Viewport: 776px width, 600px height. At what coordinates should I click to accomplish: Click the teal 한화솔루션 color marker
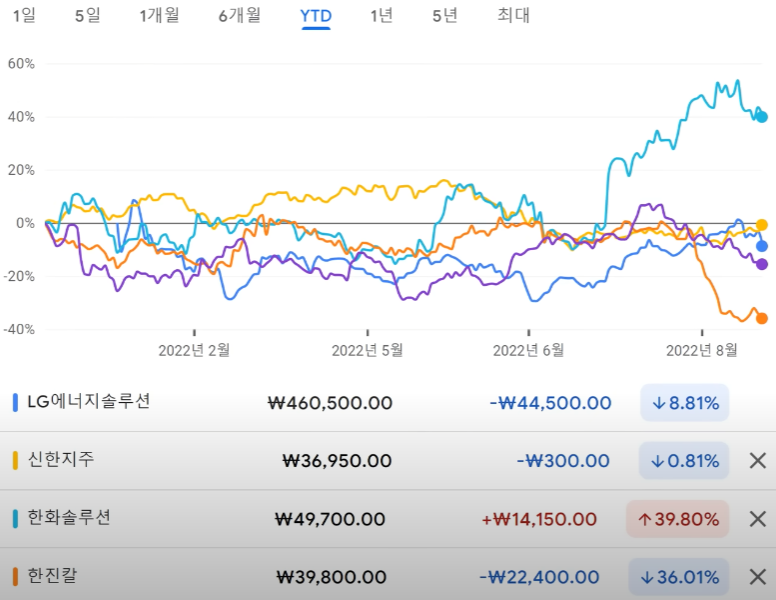point(15,519)
